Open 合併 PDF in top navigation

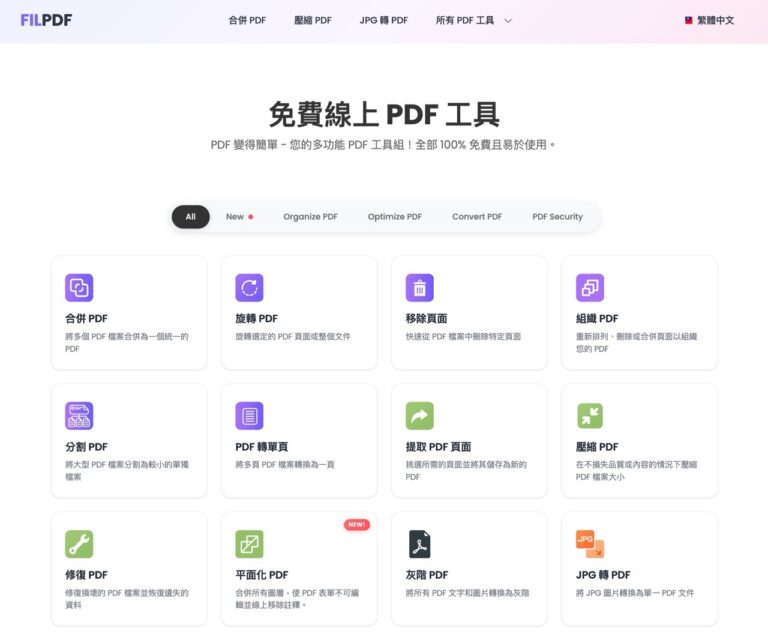pyautogui.click(x=247, y=20)
